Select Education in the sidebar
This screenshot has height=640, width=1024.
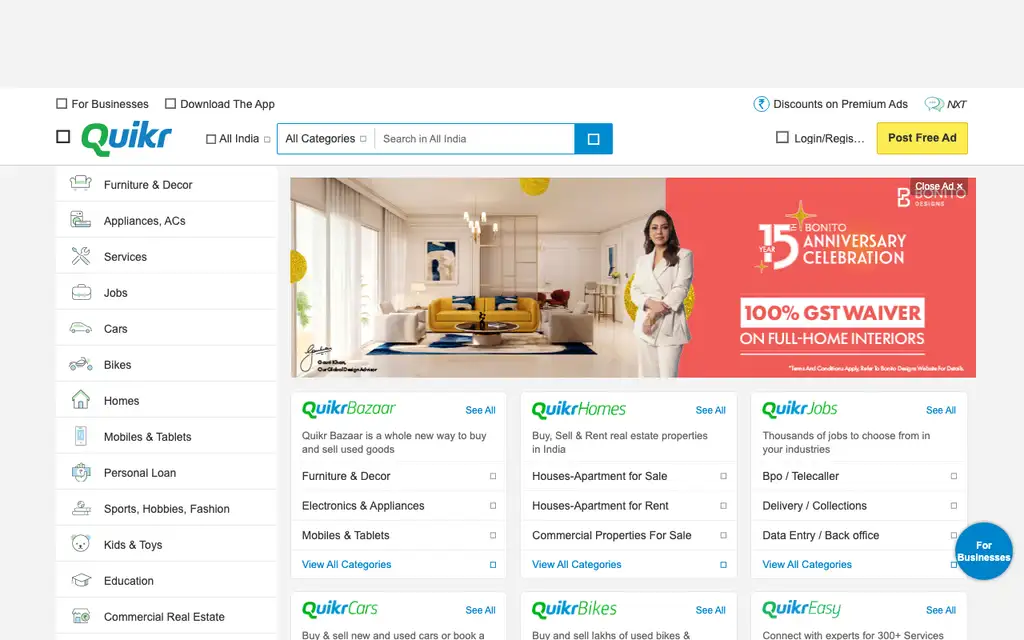point(167,580)
